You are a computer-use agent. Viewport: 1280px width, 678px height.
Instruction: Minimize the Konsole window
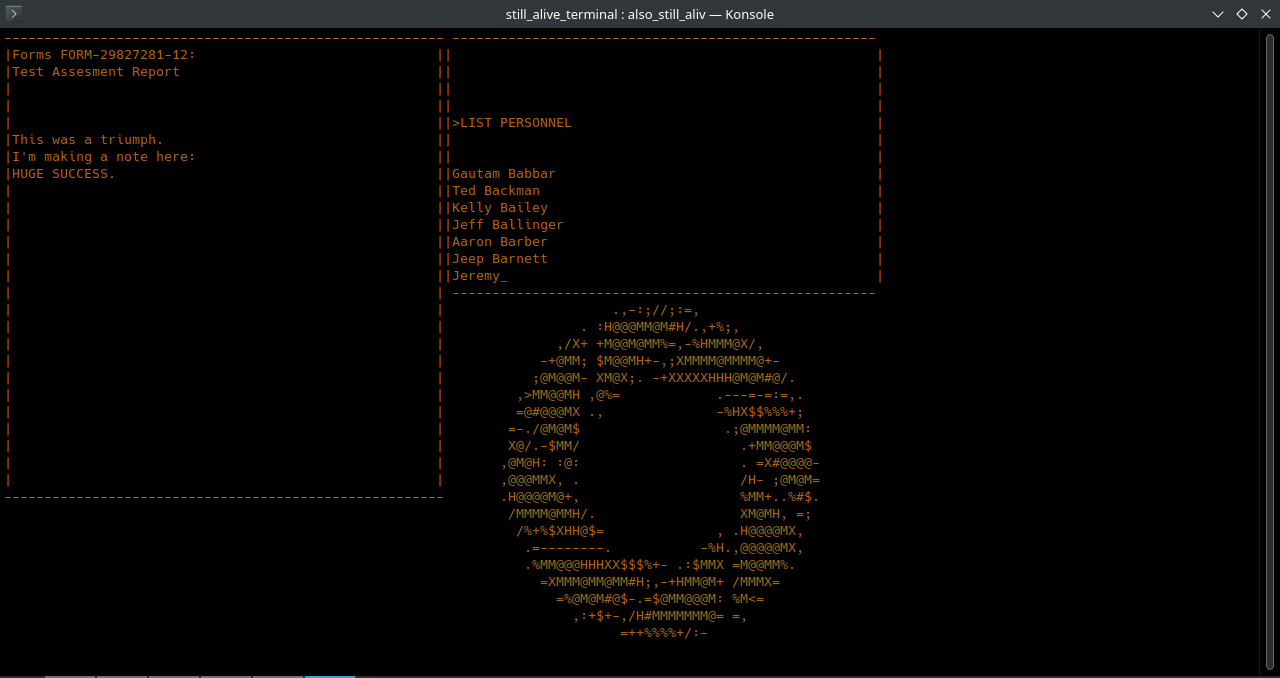(1217, 14)
